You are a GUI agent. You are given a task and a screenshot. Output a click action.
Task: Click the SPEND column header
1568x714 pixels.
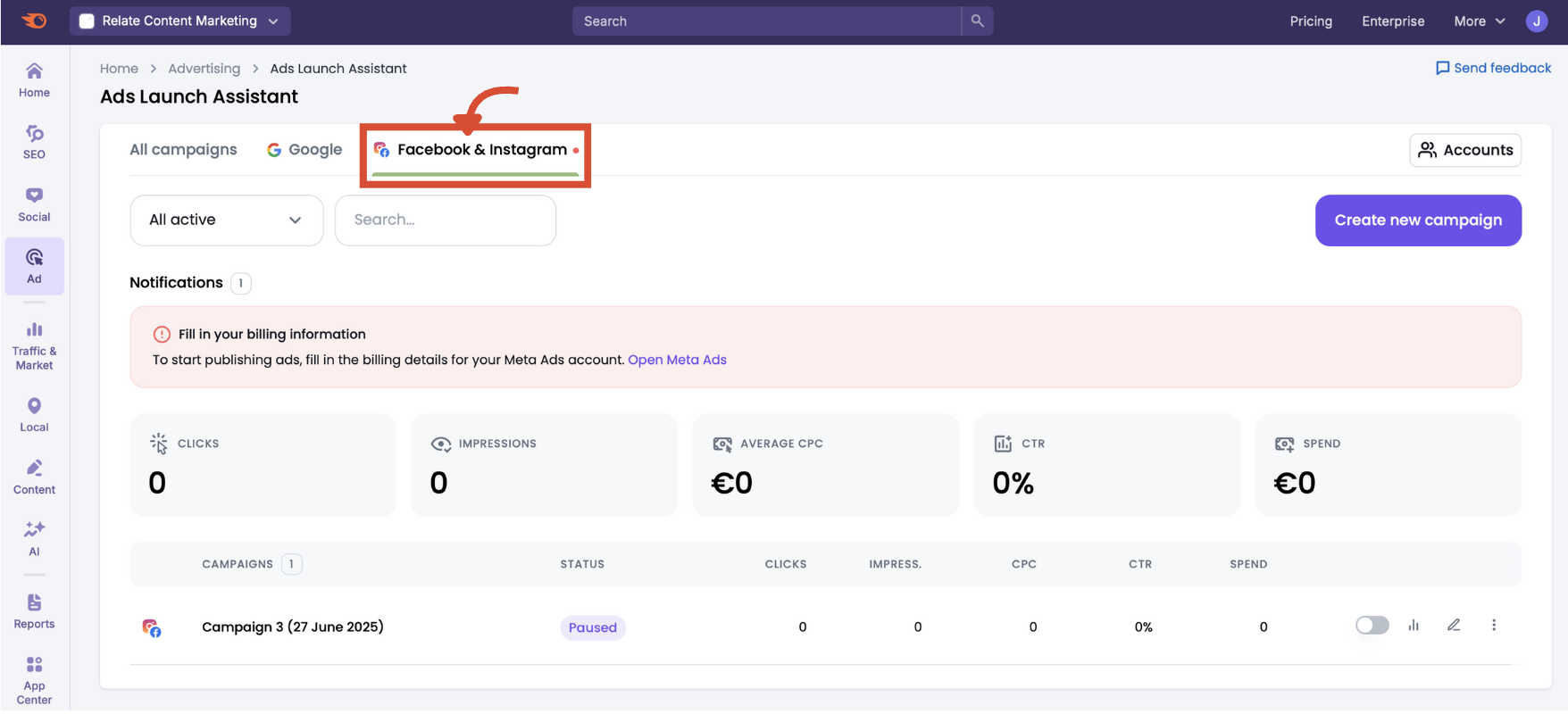tap(1248, 564)
